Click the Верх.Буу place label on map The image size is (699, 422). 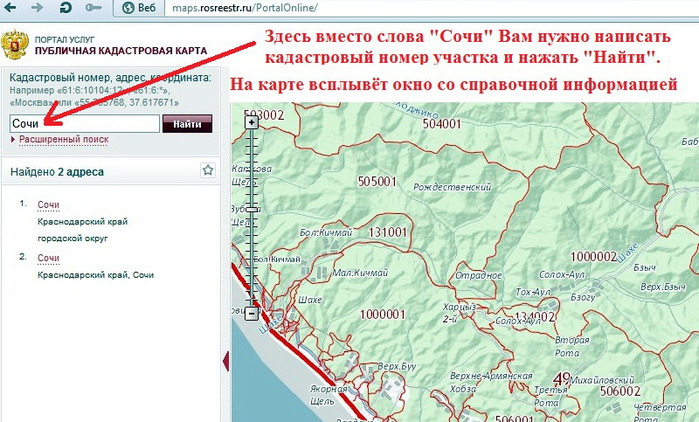pyautogui.click(x=397, y=367)
